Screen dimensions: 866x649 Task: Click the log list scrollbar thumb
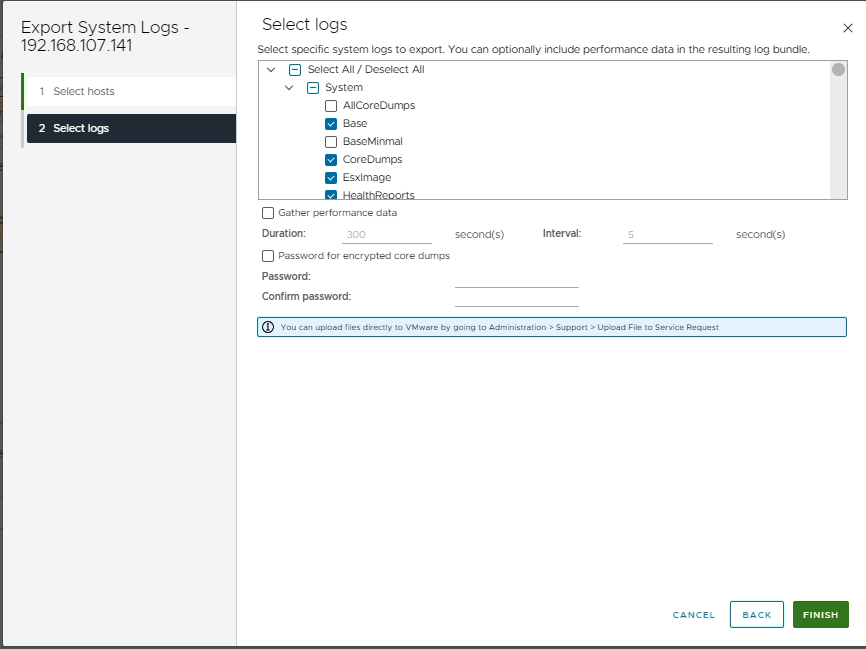(x=838, y=70)
